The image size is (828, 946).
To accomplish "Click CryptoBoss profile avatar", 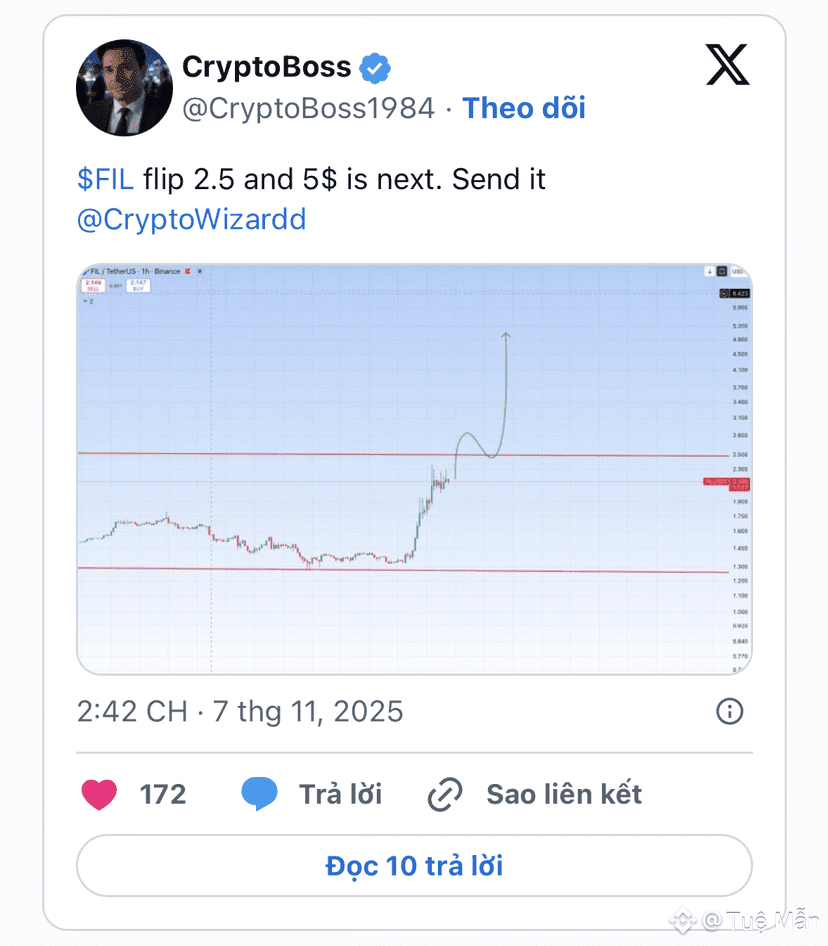I will pyautogui.click(x=124, y=88).
